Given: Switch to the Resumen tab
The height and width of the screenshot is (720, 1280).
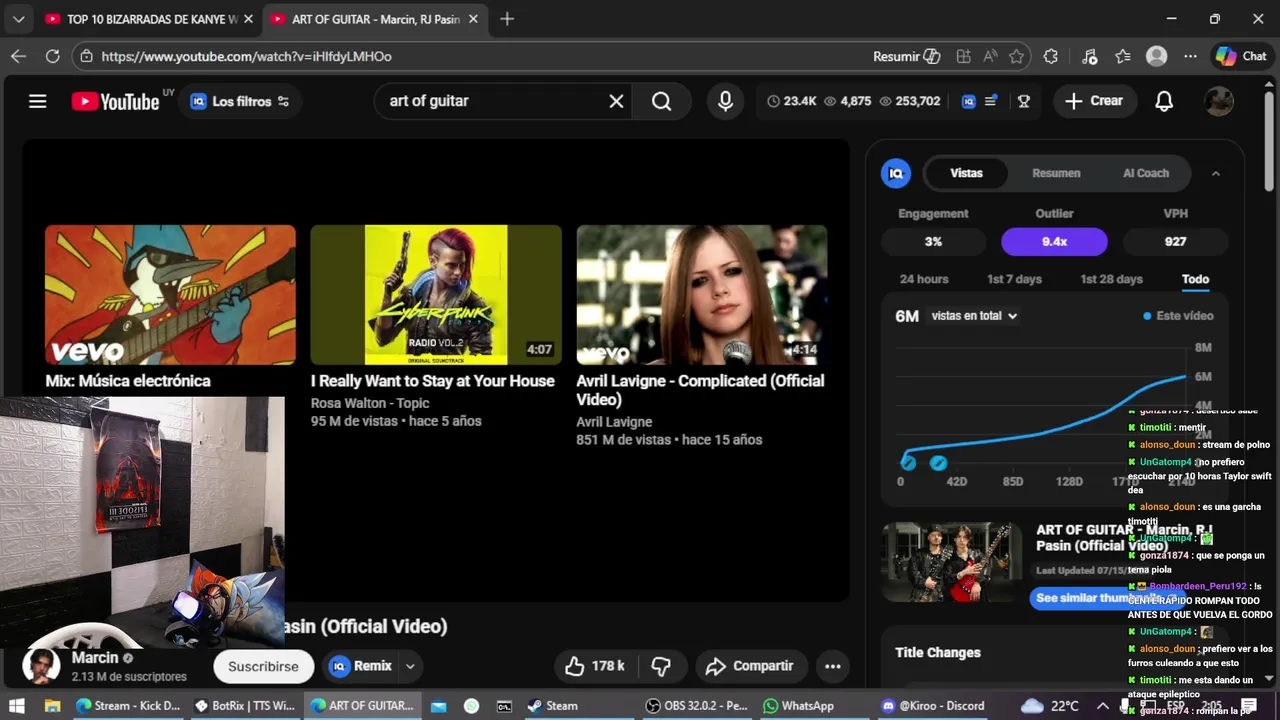Looking at the screenshot, I should pos(1056,173).
